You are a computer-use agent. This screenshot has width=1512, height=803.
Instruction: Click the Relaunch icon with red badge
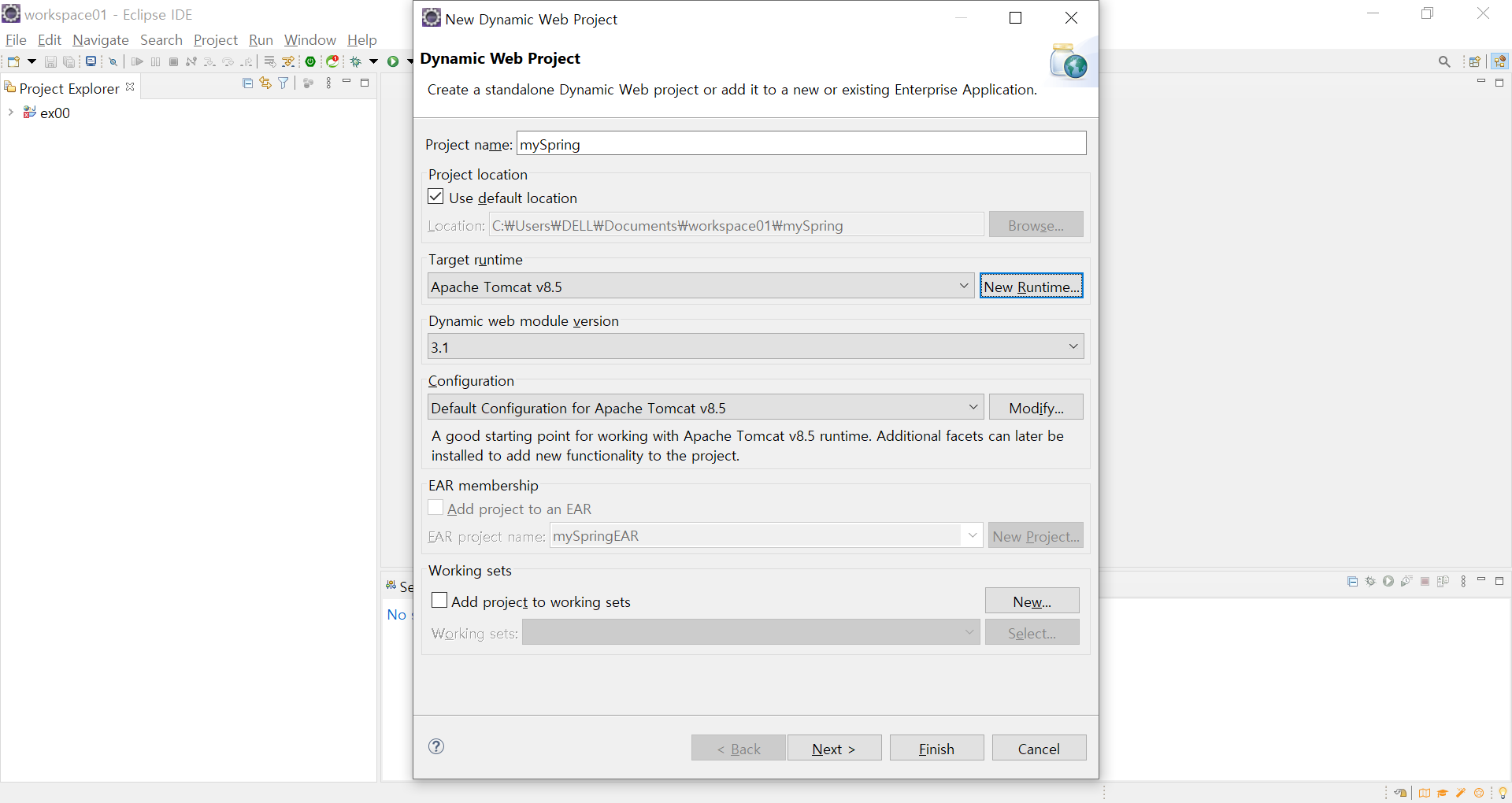coord(332,61)
